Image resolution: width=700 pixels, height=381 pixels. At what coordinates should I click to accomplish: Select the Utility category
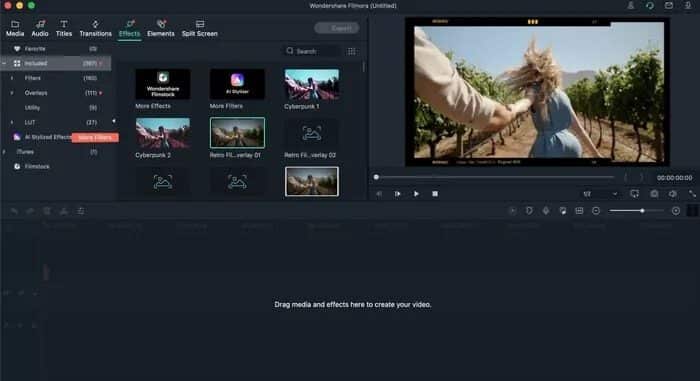pyautogui.click(x=55, y=108)
